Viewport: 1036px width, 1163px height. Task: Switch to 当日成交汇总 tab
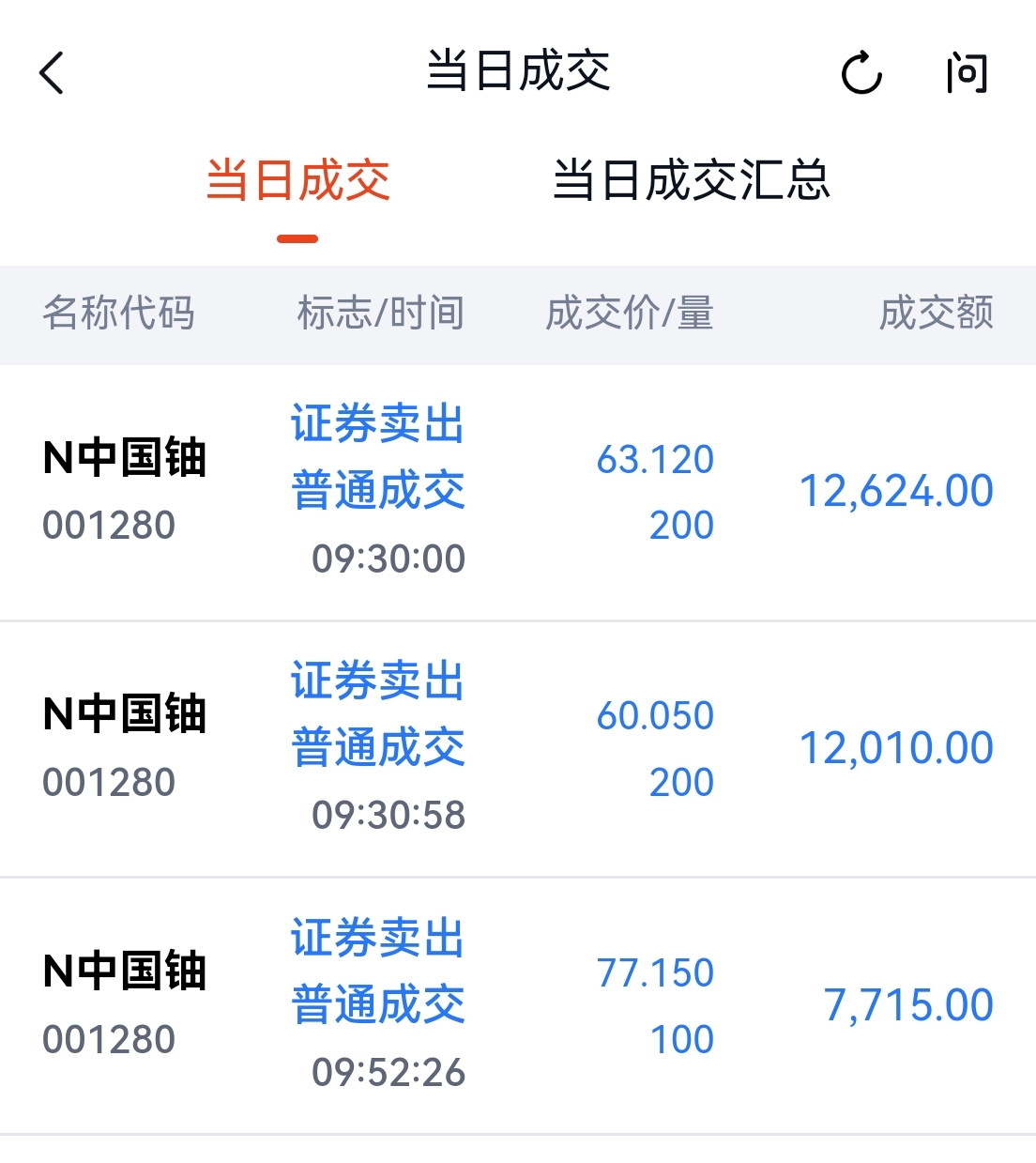[692, 180]
